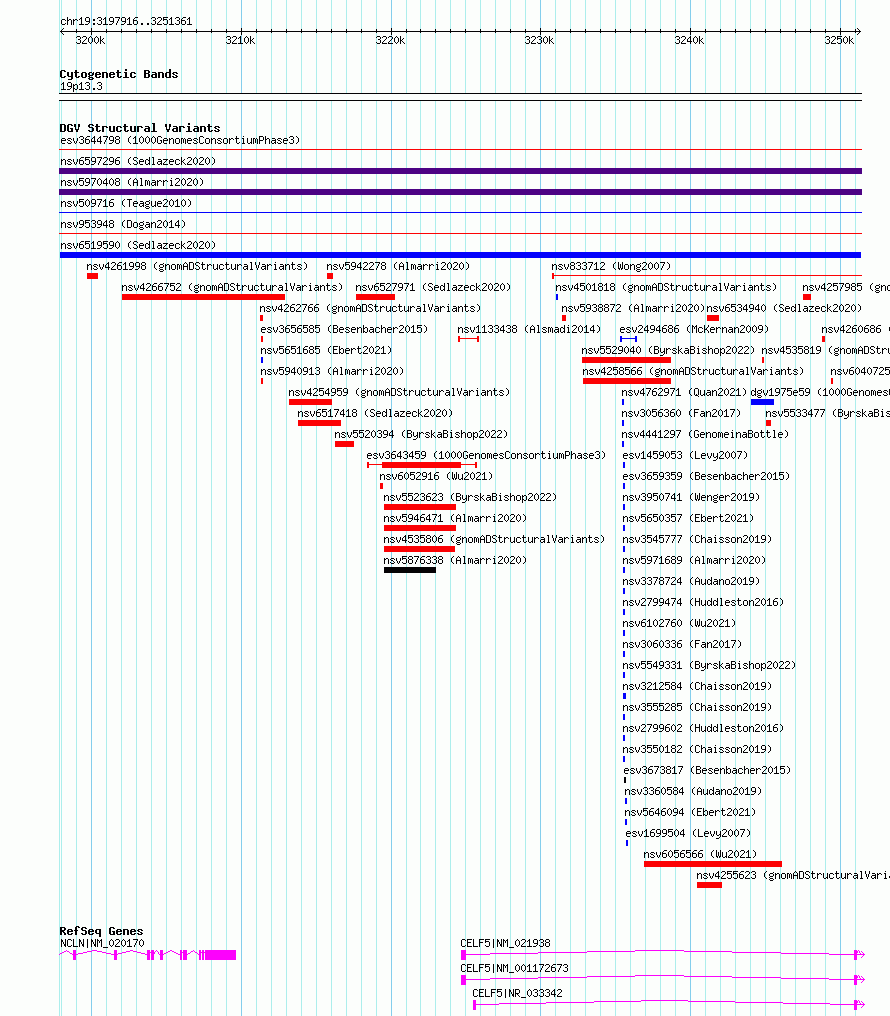Click nsv5938872 Almarri2020 variant label
The width and height of the screenshot is (890, 1016).
[633, 308]
